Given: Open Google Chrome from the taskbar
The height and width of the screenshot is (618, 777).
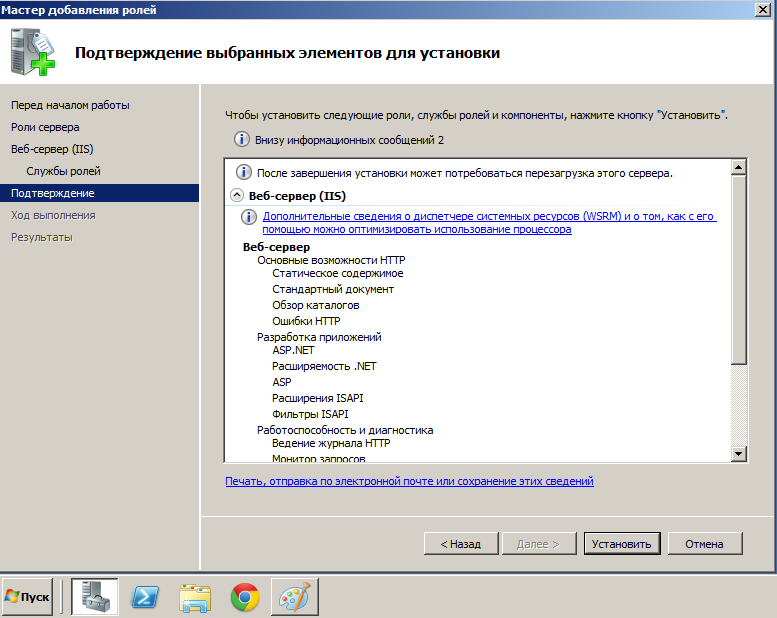Looking at the screenshot, I should [x=245, y=597].
